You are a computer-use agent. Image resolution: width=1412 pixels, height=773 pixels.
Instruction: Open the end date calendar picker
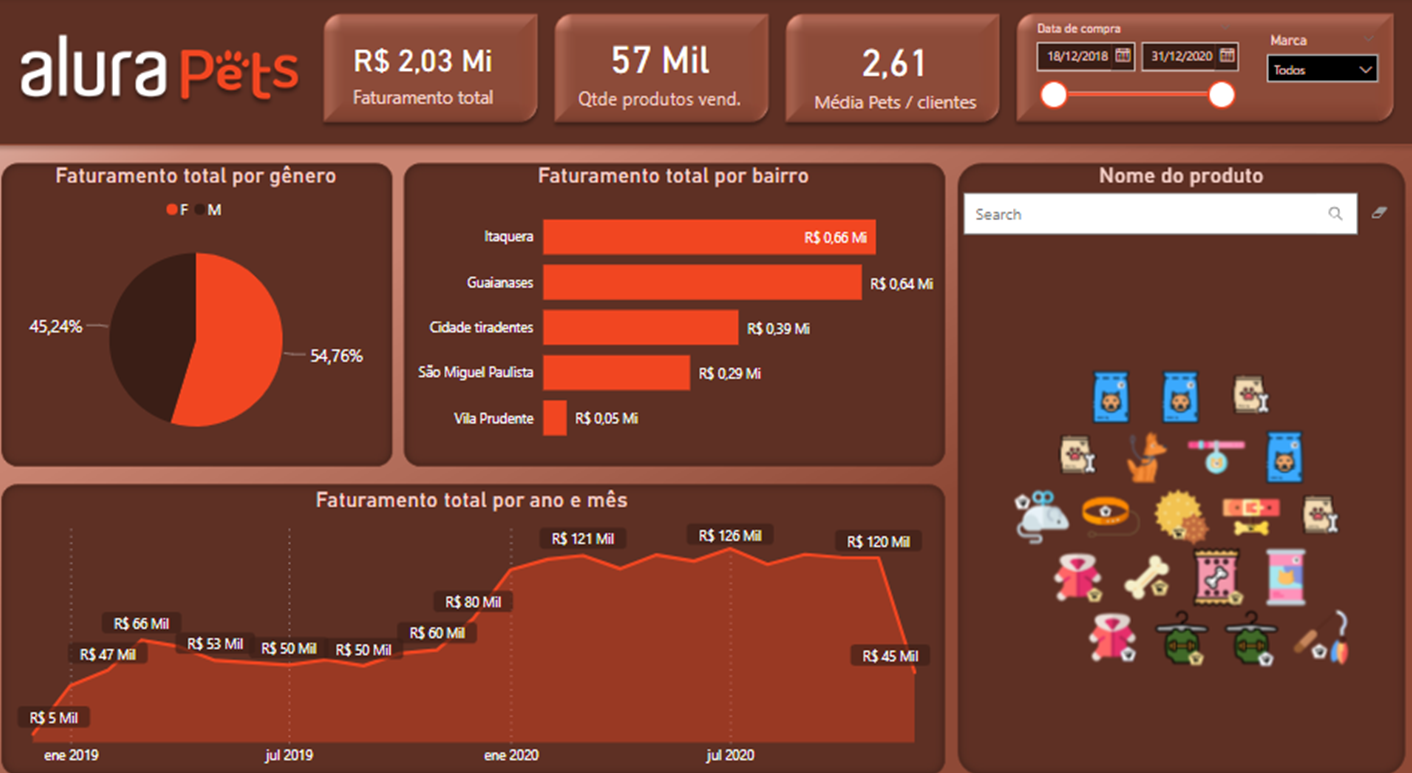pyautogui.click(x=1227, y=56)
